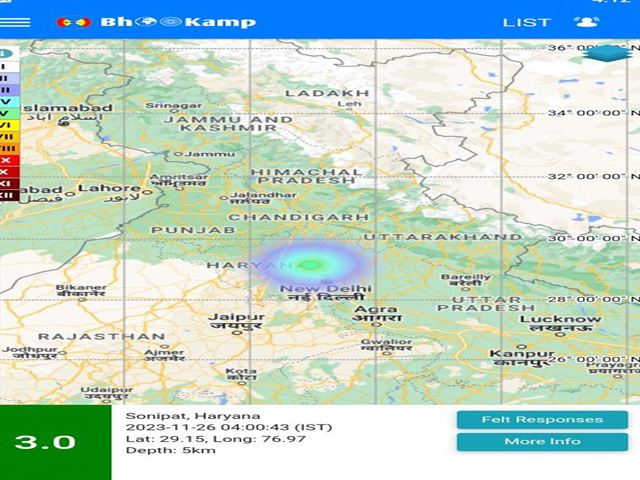Click the Depth: 5km text
Screen dimensions: 640x480
[x=171, y=450]
